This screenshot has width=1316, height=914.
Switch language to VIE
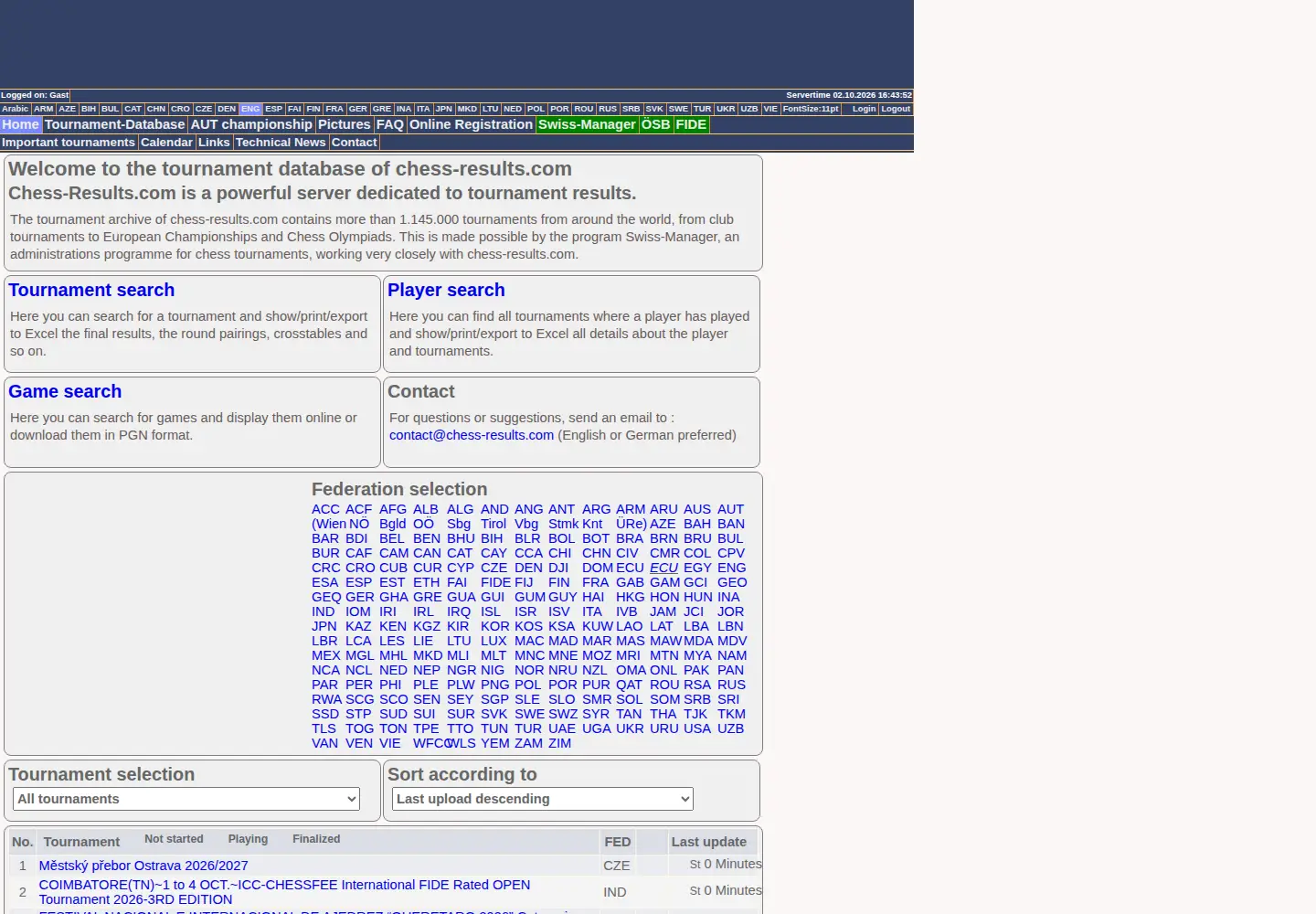click(x=770, y=109)
